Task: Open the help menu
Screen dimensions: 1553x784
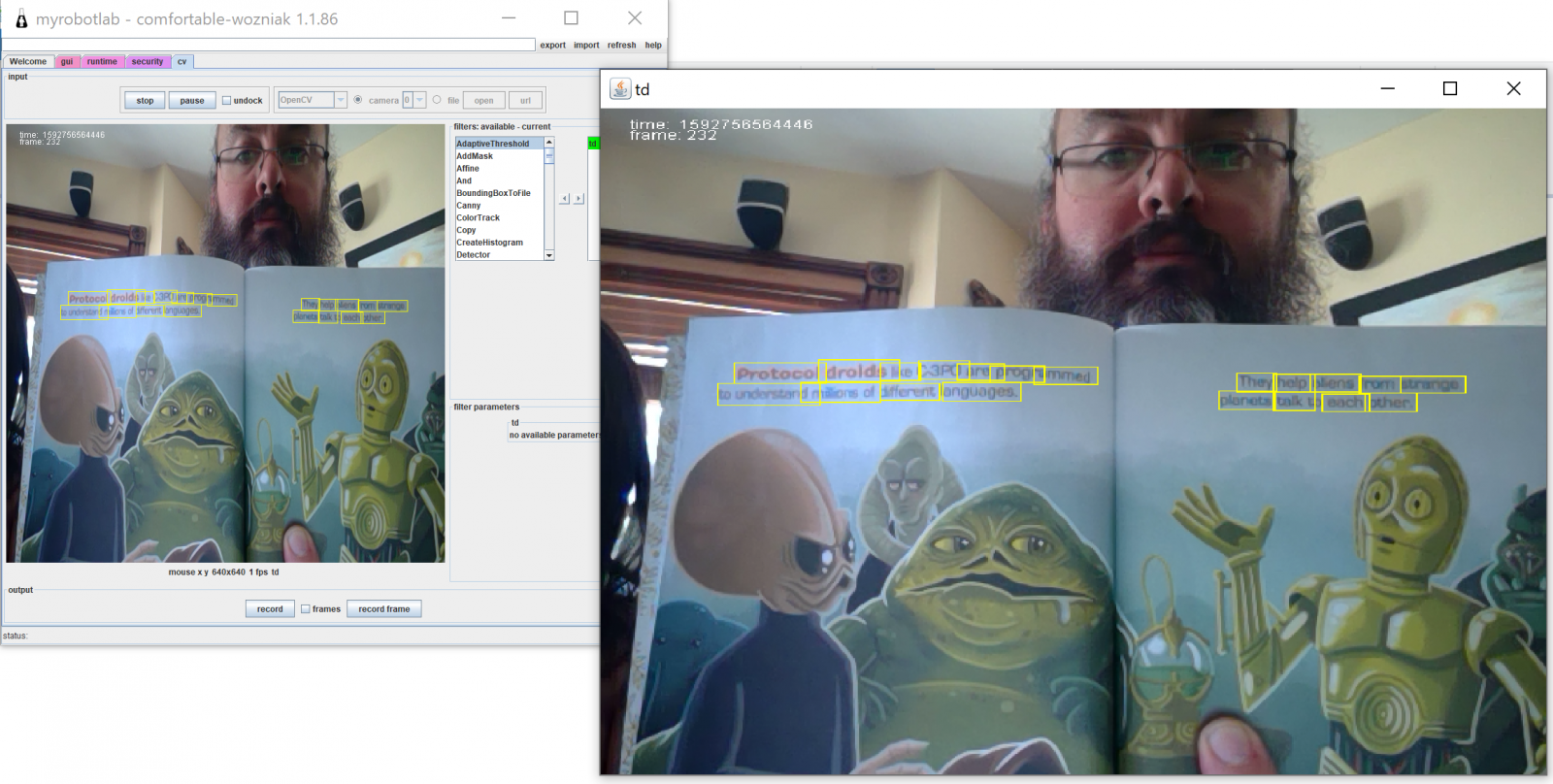Action: tap(653, 45)
